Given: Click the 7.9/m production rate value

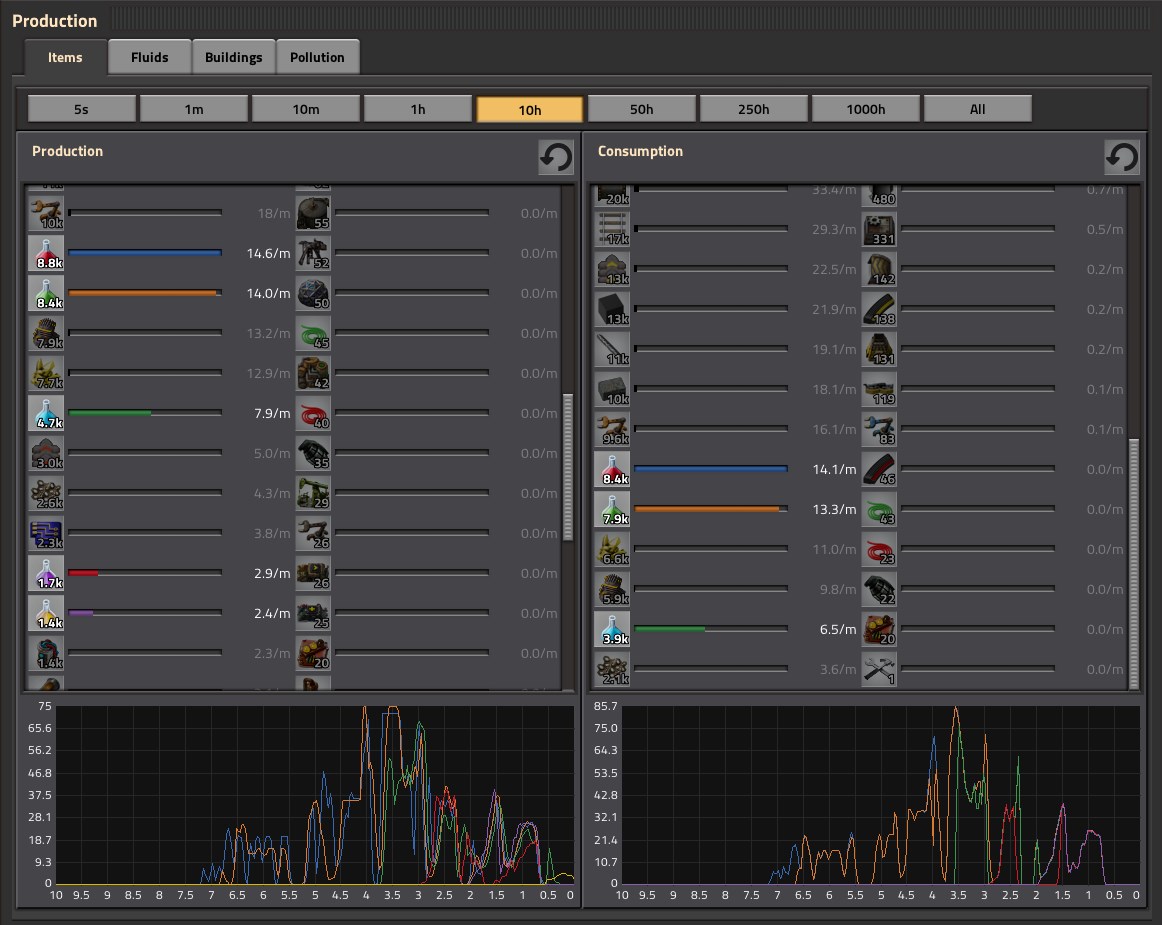Looking at the screenshot, I should 272,413.
